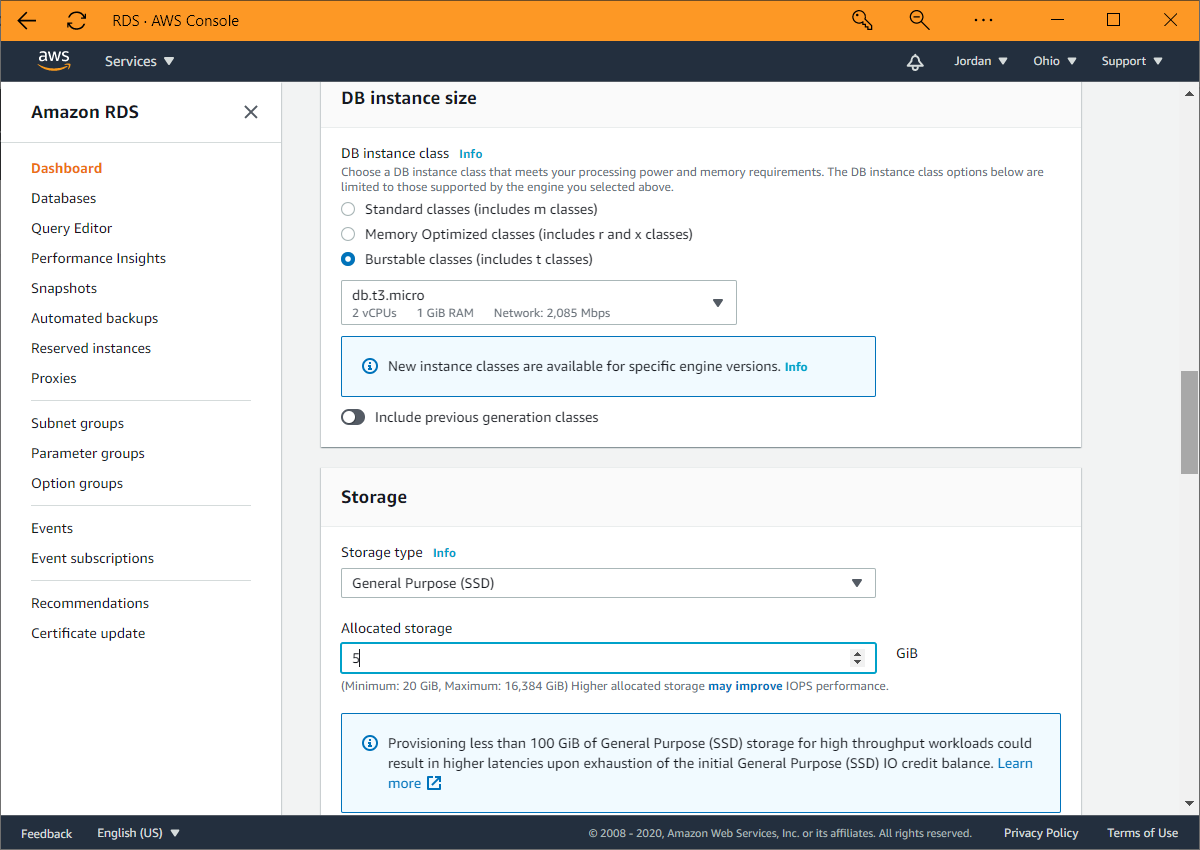The width and height of the screenshot is (1200, 850).
Task: Open the English (US) language selector
Action: 138,833
